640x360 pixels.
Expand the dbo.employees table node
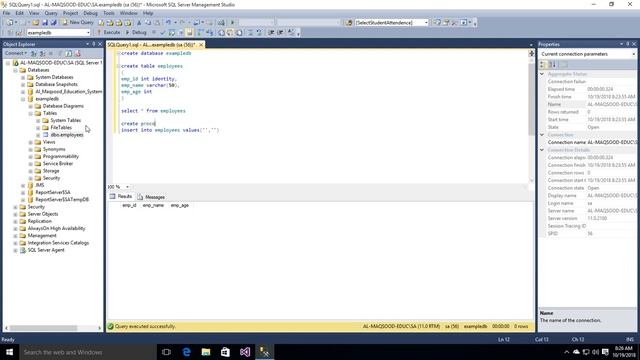click(38, 135)
